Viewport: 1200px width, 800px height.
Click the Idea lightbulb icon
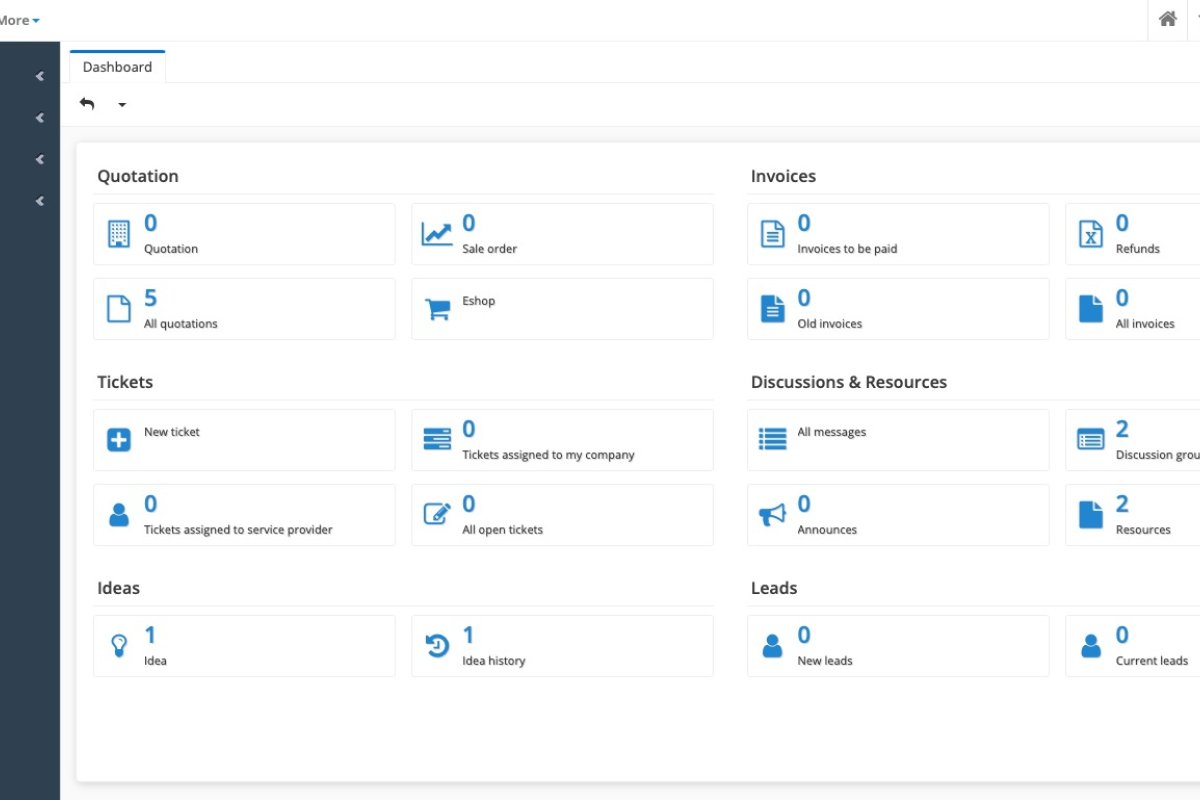tap(119, 646)
